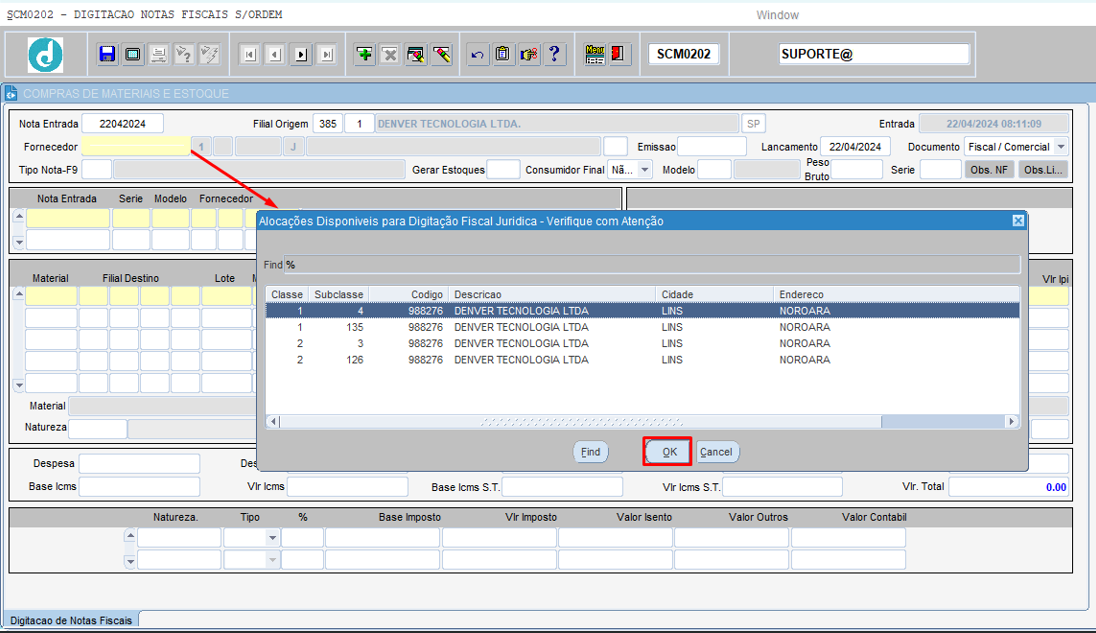Image resolution: width=1096 pixels, height=633 pixels.
Task: Click the blue floppy disk save icon
Action: (x=107, y=54)
